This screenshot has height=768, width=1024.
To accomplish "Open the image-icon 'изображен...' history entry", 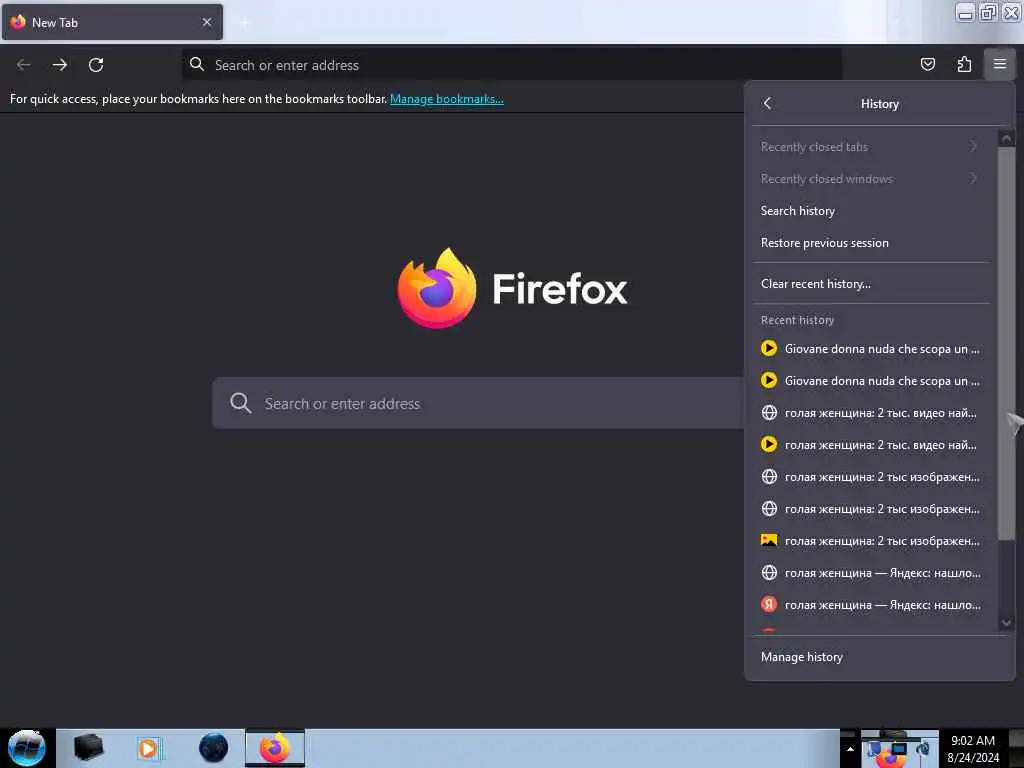I will coord(871,541).
